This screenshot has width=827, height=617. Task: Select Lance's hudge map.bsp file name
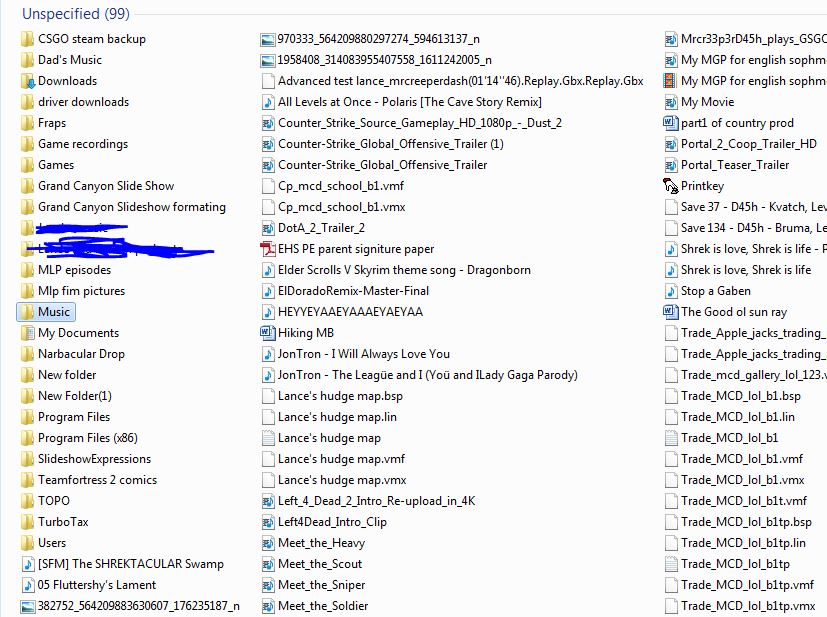(340, 396)
